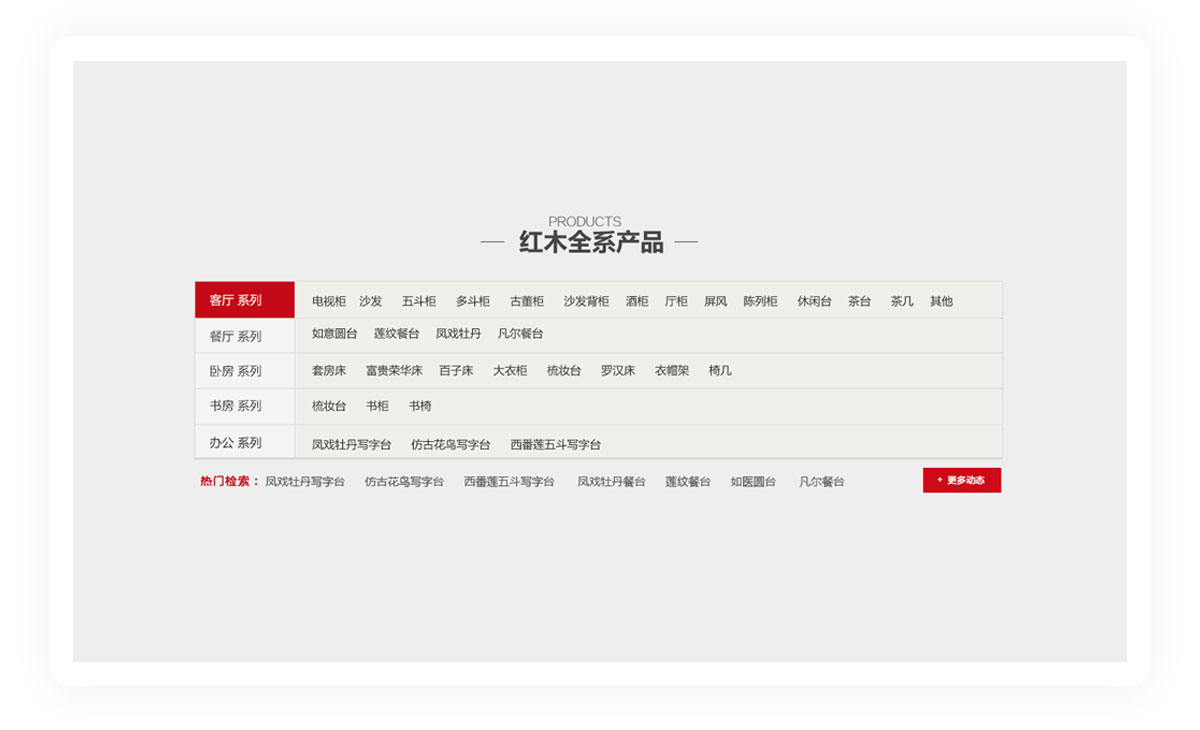The width and height of the screenshot is (1200, 730).
Task: Open the 椅几 link
Action: [x=720, y=370]
